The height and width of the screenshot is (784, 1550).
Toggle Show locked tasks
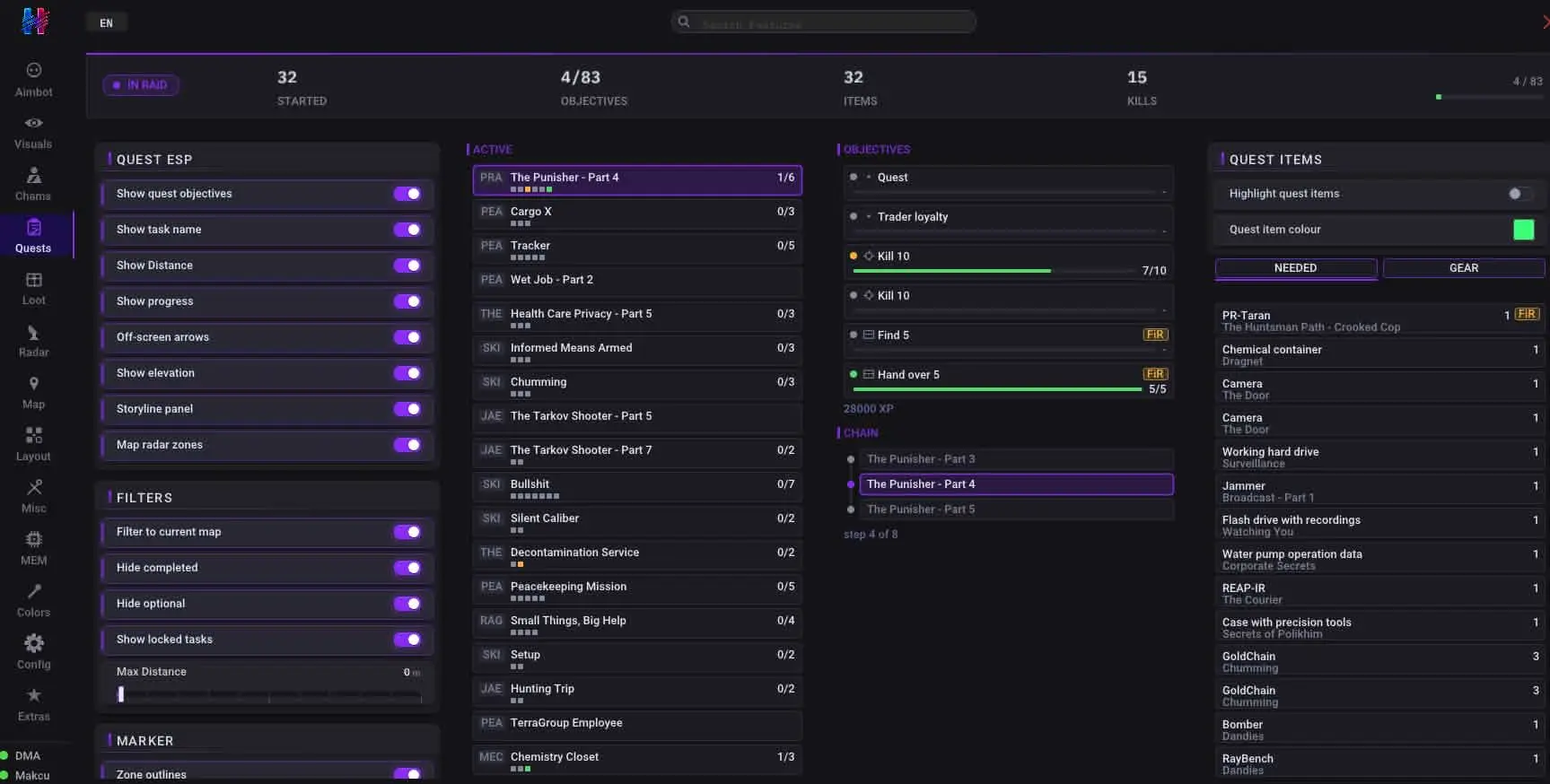407,640
